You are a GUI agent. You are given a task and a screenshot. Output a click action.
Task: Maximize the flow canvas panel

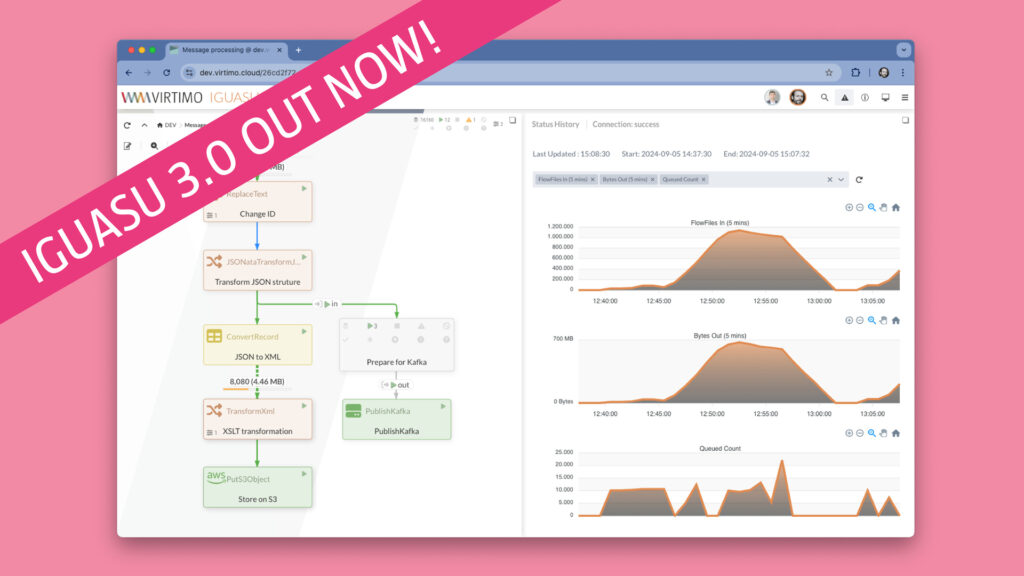(x=513, y=120)
